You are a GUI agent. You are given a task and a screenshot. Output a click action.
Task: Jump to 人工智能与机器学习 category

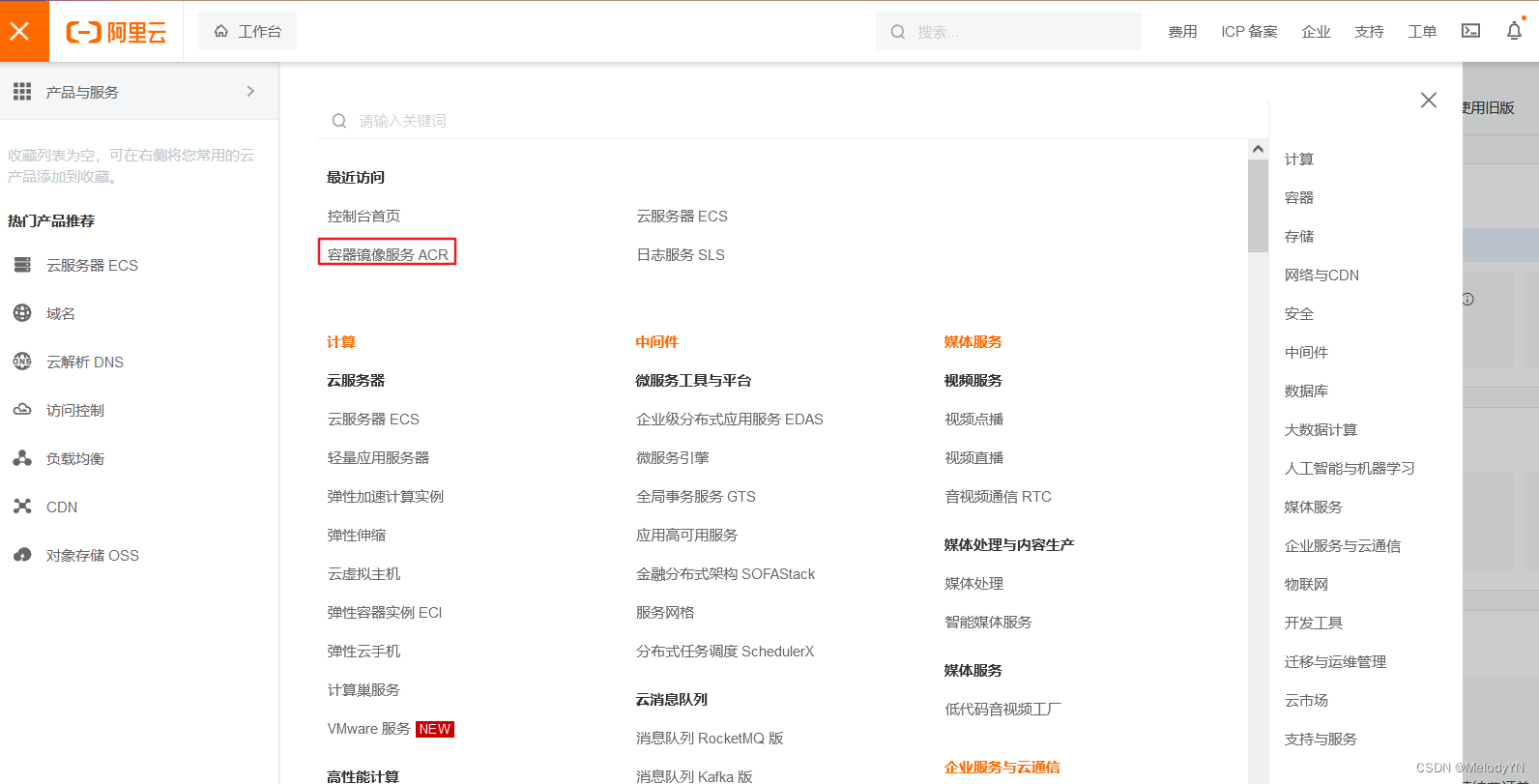pyautogui.click(x=1350, y=468)
